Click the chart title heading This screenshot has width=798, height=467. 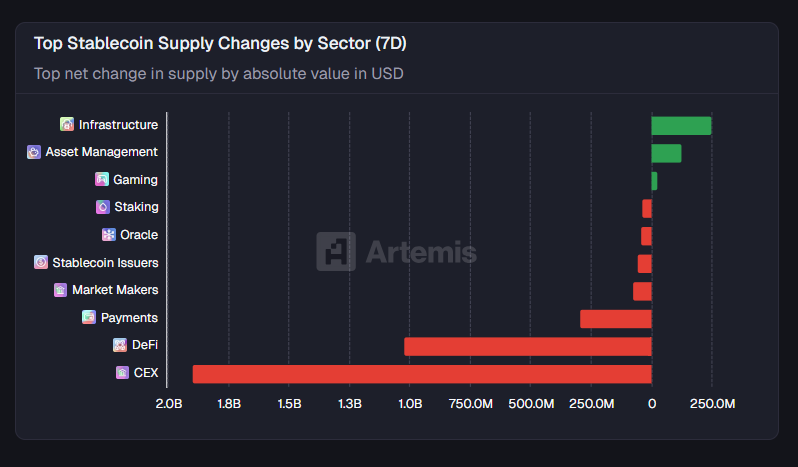pyautogui.click(x=220, y=44)
